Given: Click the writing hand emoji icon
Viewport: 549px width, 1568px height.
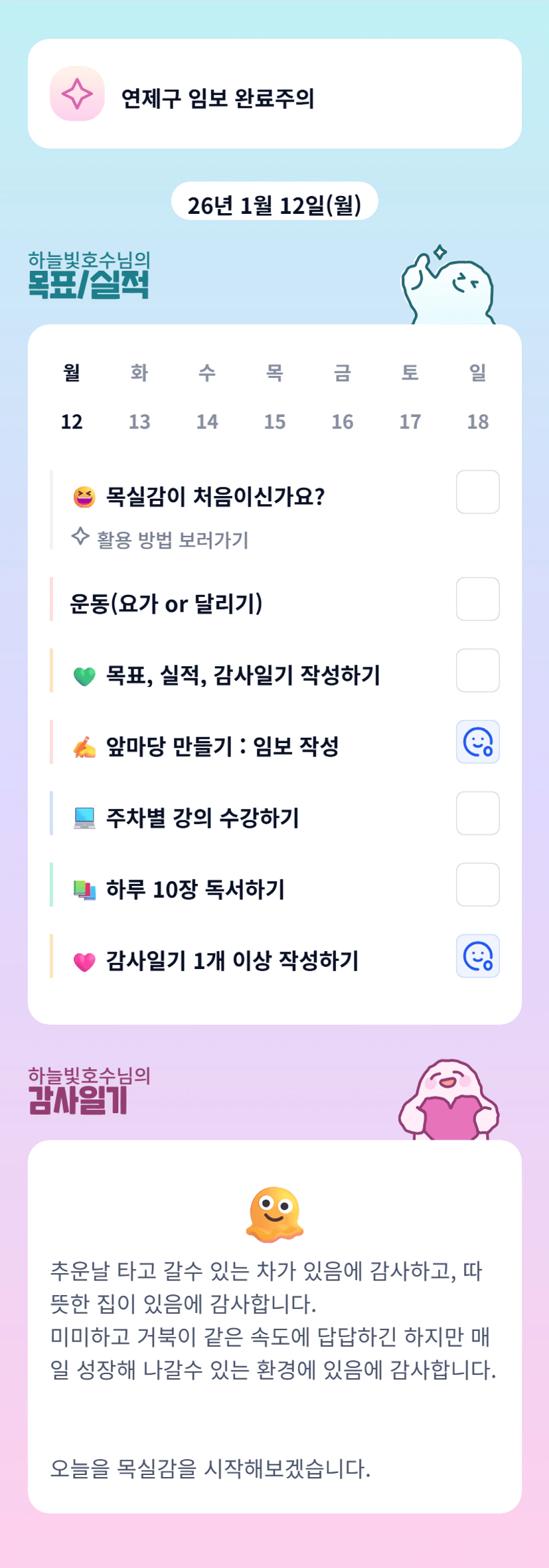Looking at the screenshot, I should click(84, 747).
